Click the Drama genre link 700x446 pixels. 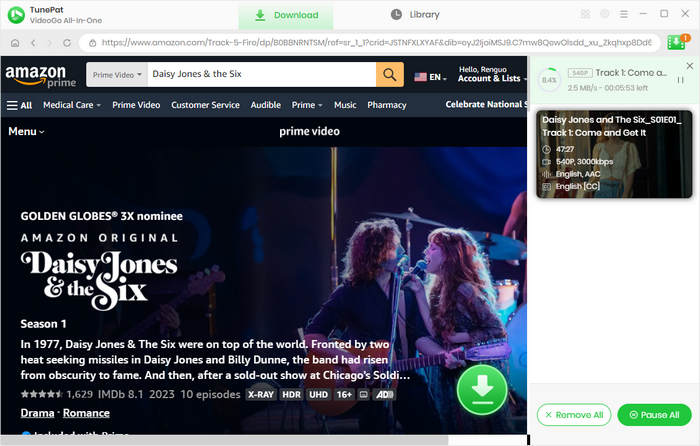pos(38,413)
